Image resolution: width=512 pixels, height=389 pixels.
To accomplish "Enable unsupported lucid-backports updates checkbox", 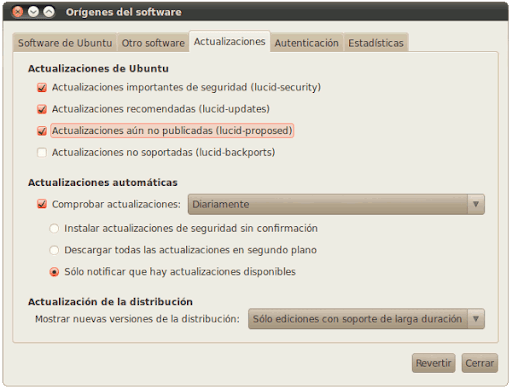I will point(42,152).
